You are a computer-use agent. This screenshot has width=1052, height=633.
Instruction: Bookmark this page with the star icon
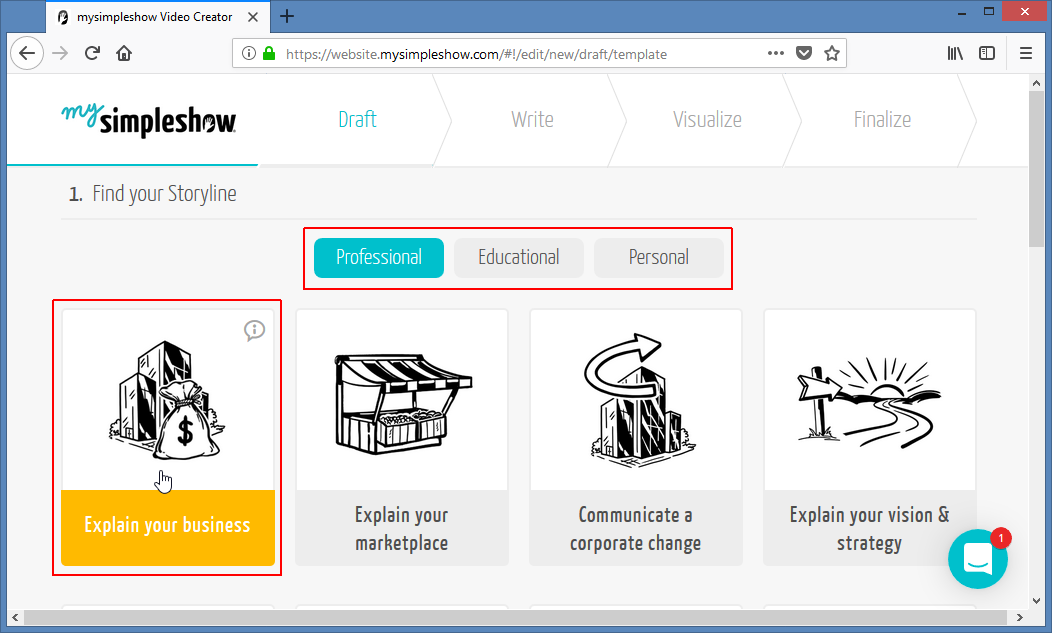coord(831,54)
